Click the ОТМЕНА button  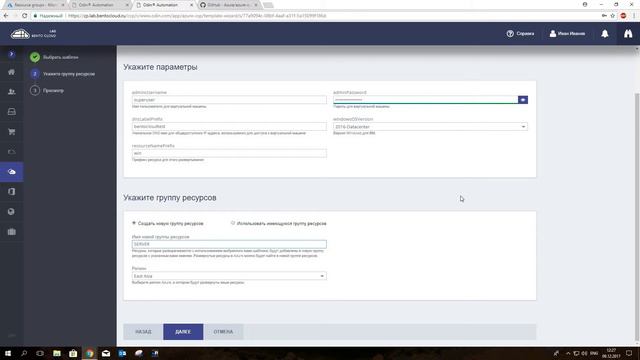pyautogui.click(x=223, y=331)
